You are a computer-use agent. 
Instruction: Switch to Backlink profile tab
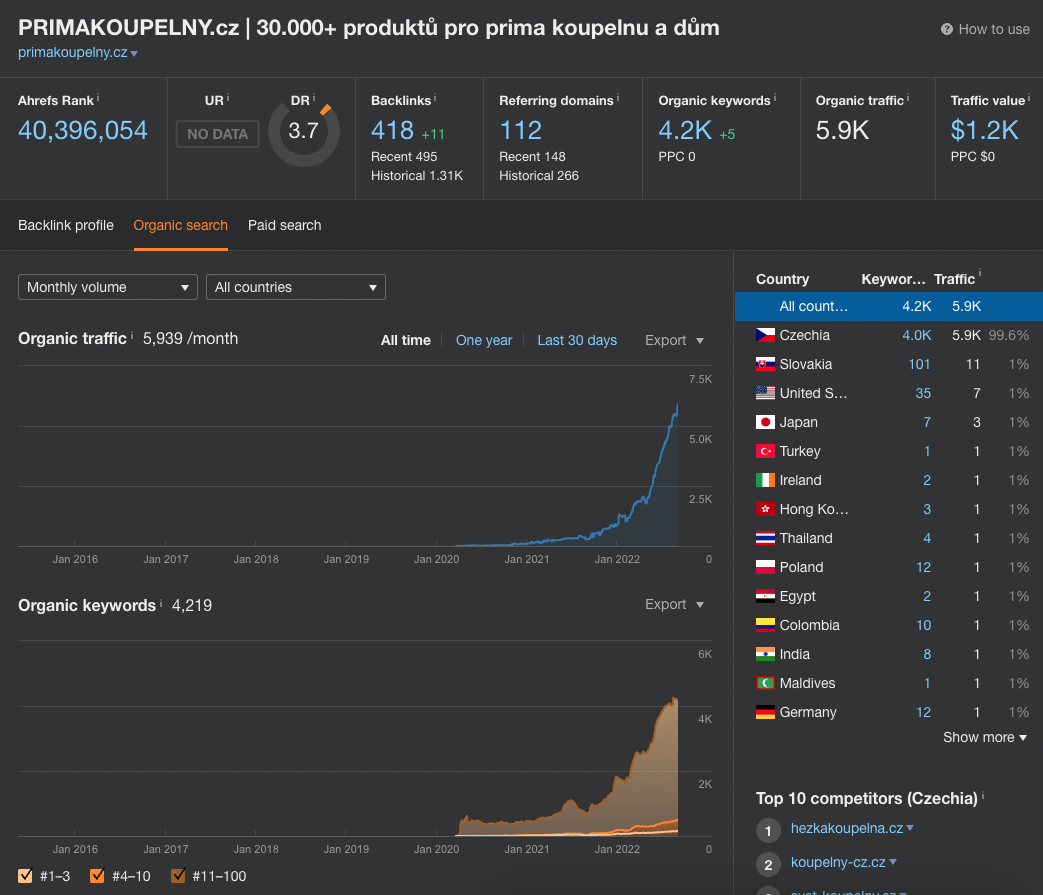pos(66,225)
